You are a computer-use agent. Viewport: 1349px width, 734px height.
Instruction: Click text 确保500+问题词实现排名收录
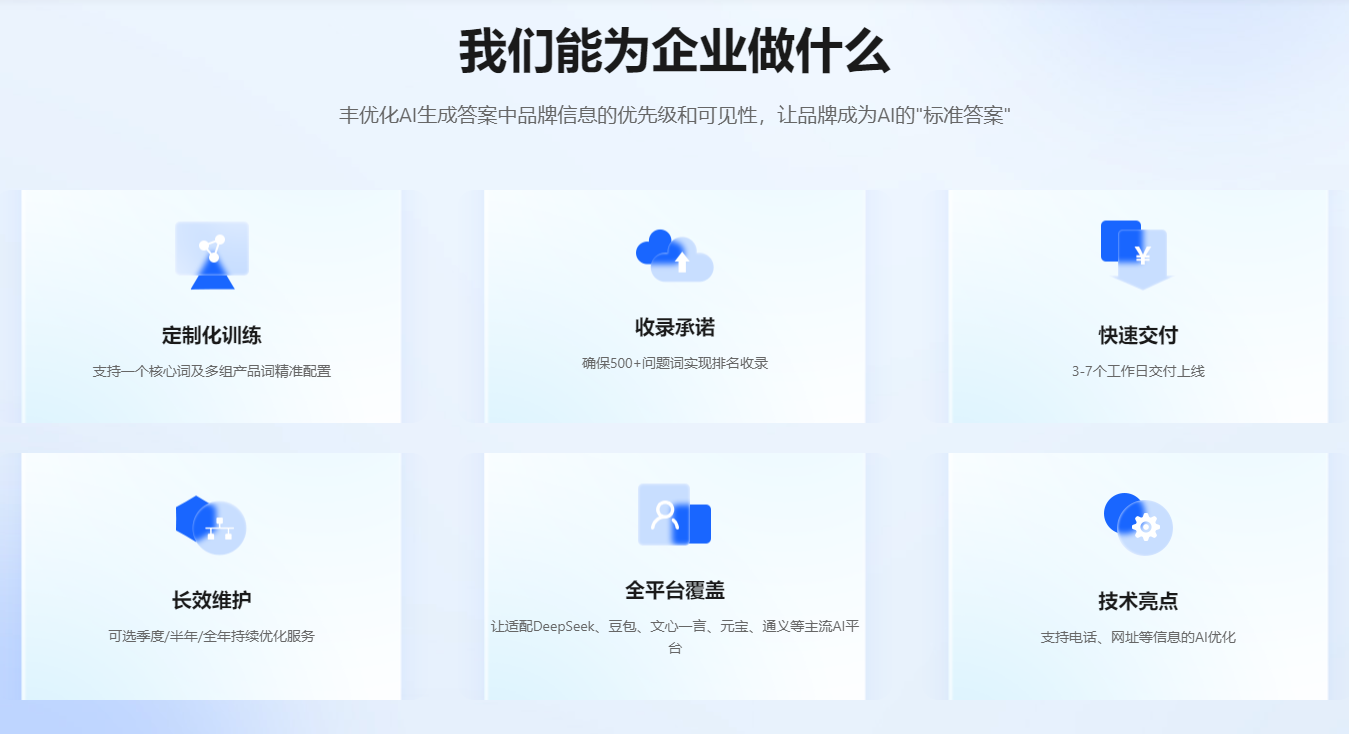pos(675,363)
